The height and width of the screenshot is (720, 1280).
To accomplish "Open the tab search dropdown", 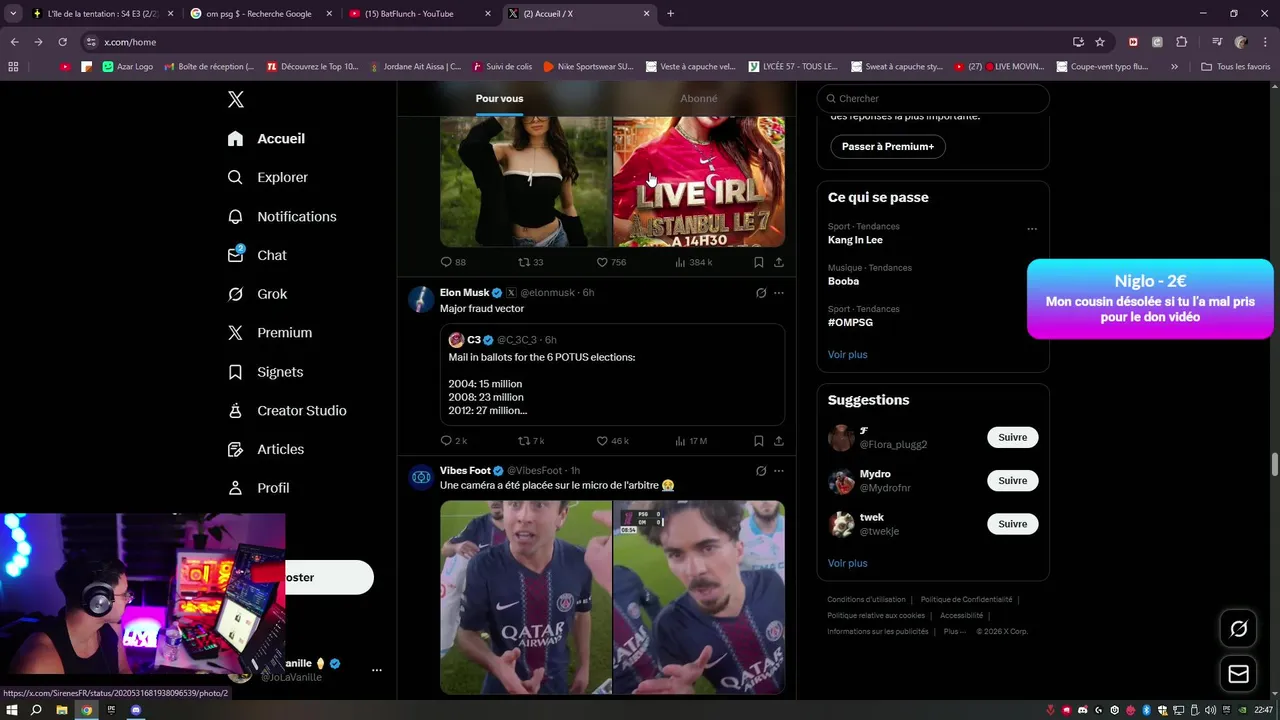I will (13, 14).
